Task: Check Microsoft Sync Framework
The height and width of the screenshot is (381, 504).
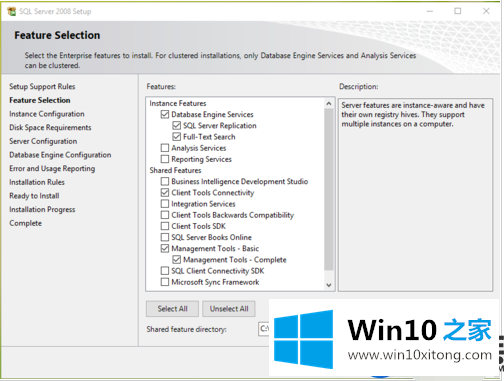Action: pos(165,282)
